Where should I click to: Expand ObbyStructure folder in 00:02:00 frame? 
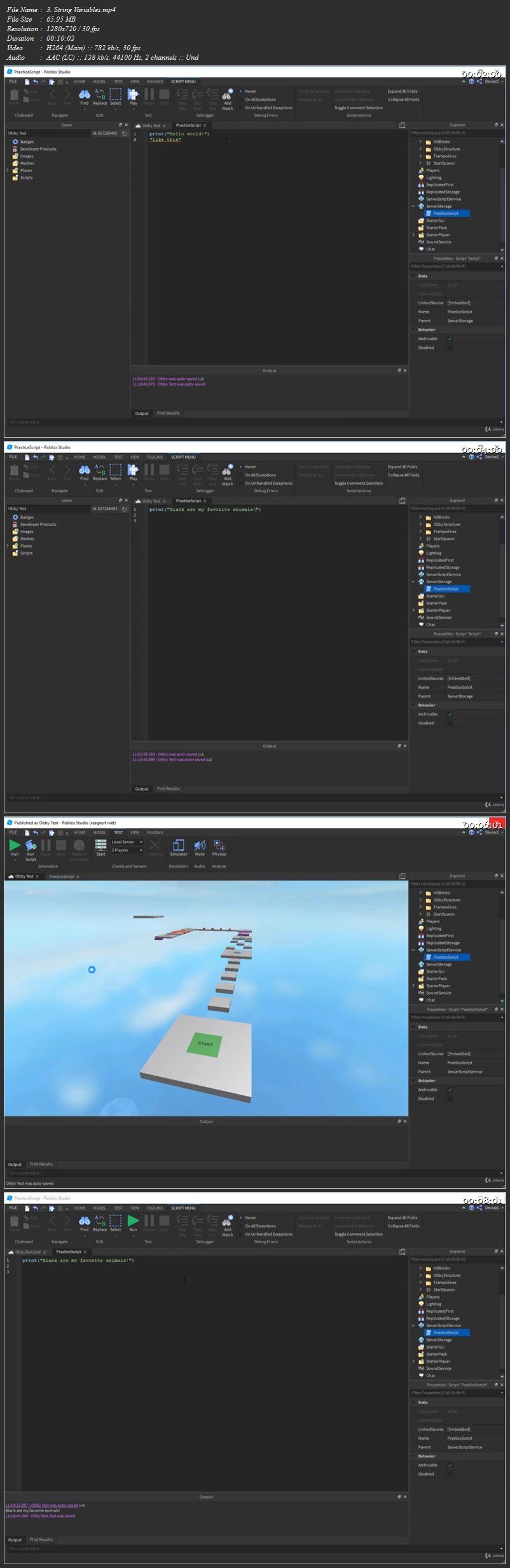pos(420,149)
